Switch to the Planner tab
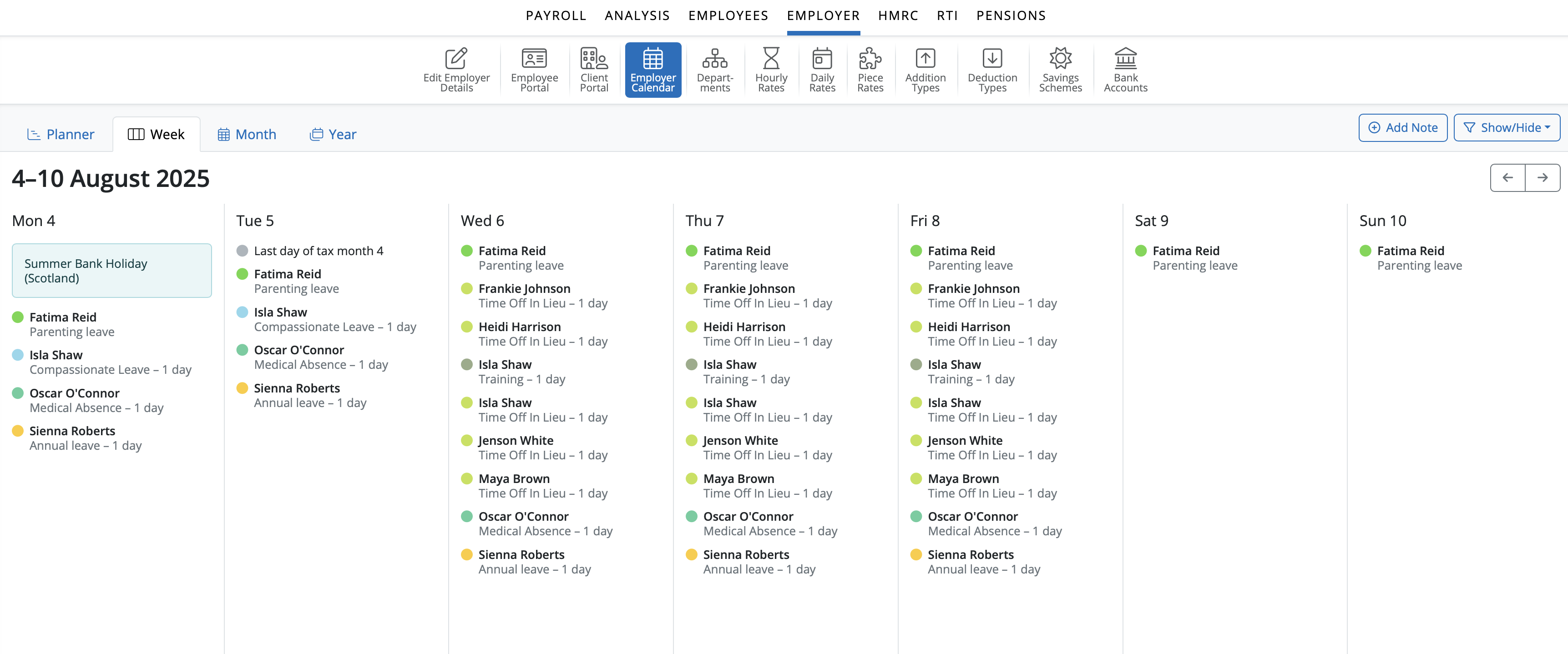1568x654 pixels. tap(60, 135)
